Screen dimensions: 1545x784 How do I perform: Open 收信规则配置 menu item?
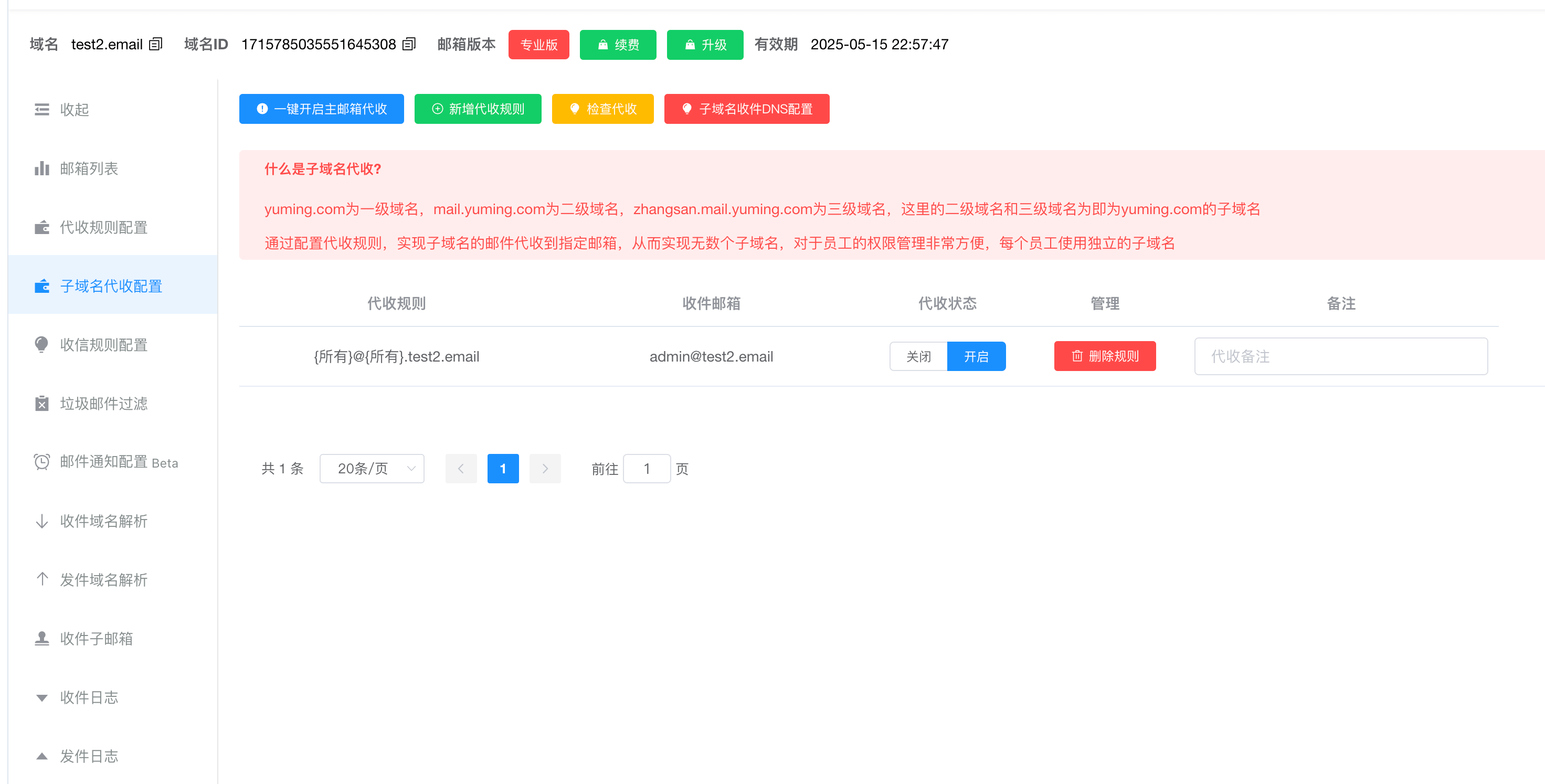click(x=113, y=345)
